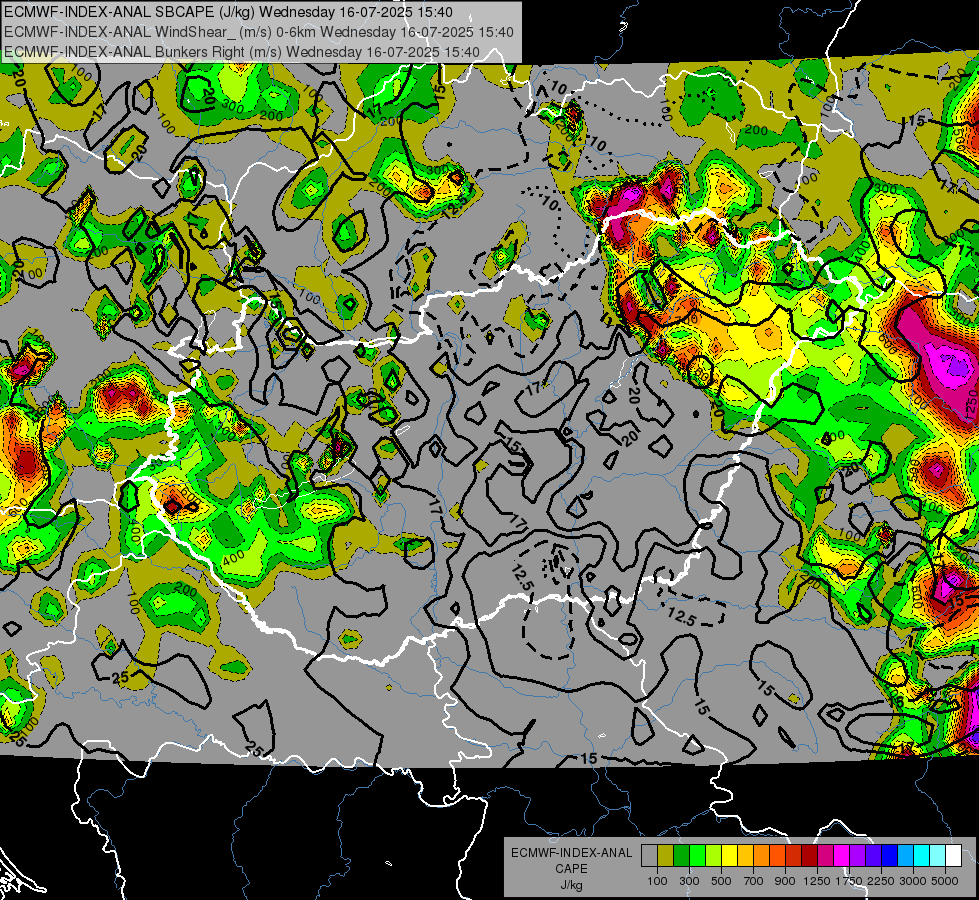Click the 500 value on legend scale
This screenshot has height=900, width=979.
(x=721, y=881)
